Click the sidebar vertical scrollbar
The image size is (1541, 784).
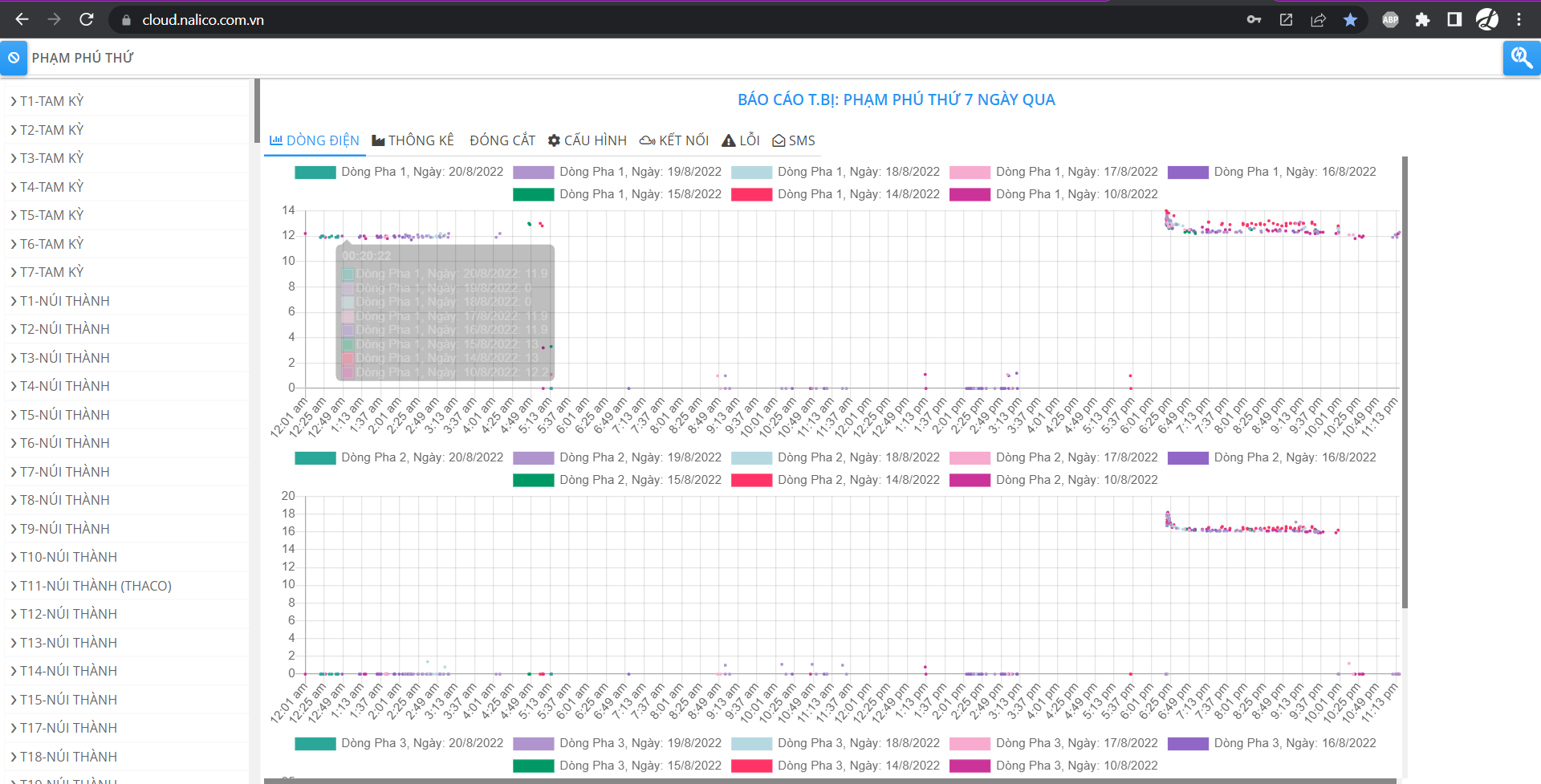[x=257, y=111]
